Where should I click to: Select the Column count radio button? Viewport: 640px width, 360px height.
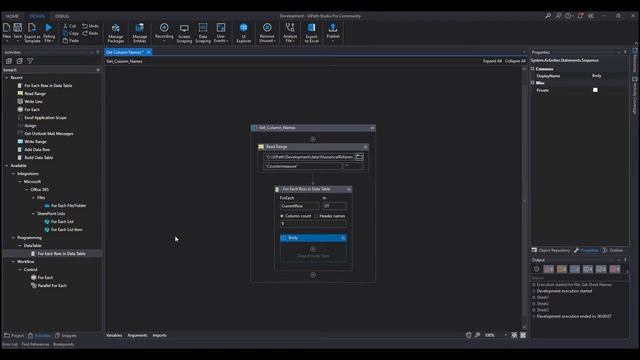pyautogui.click(x=282, y=216)
